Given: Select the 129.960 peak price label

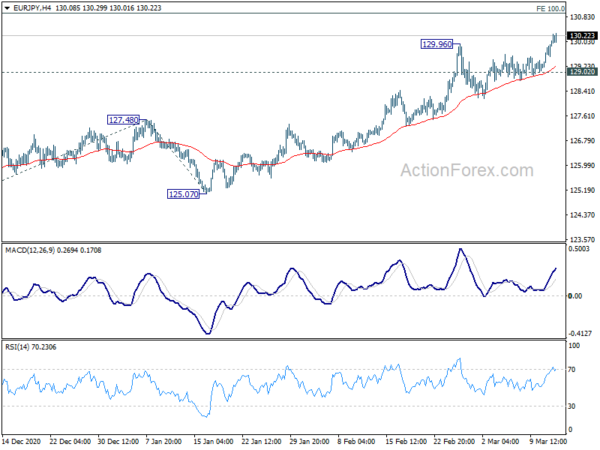Looking at the screenshot, I should [x=437, y=44].
